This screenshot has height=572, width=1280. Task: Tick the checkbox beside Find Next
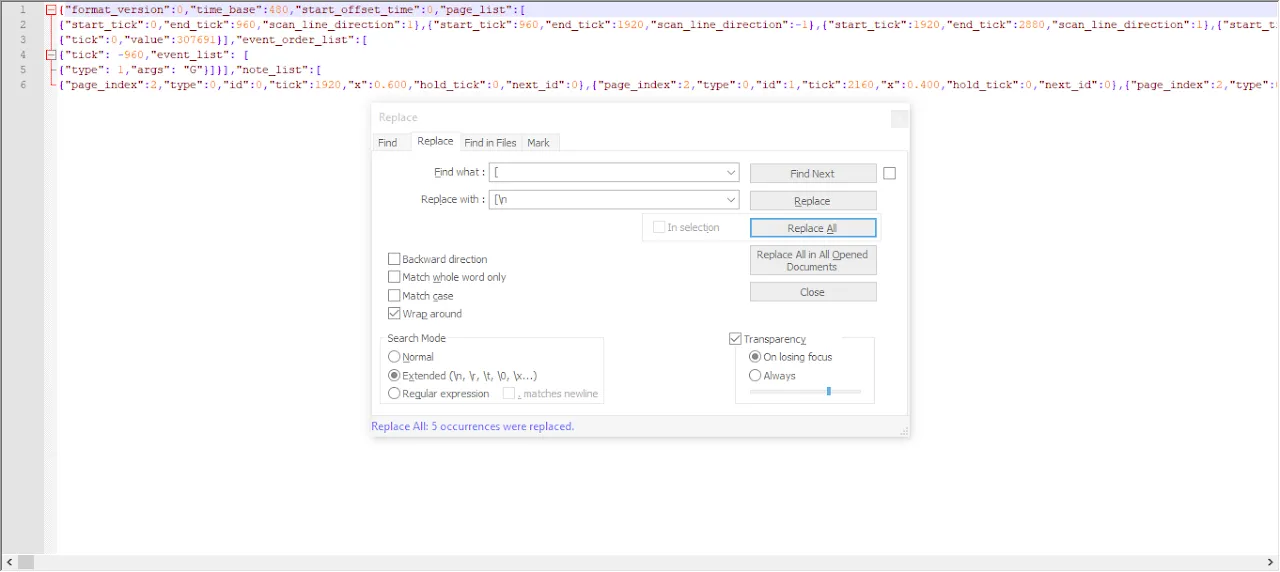[x=890, y=173]
